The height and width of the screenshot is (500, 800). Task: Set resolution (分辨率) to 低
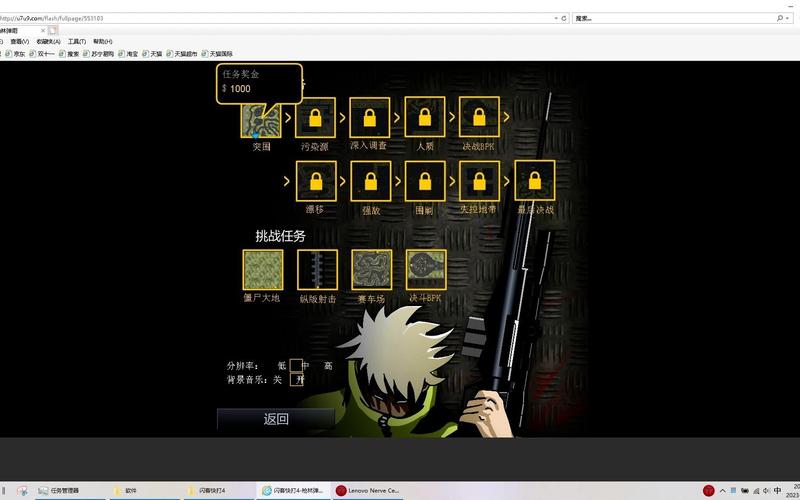point(282,366)
